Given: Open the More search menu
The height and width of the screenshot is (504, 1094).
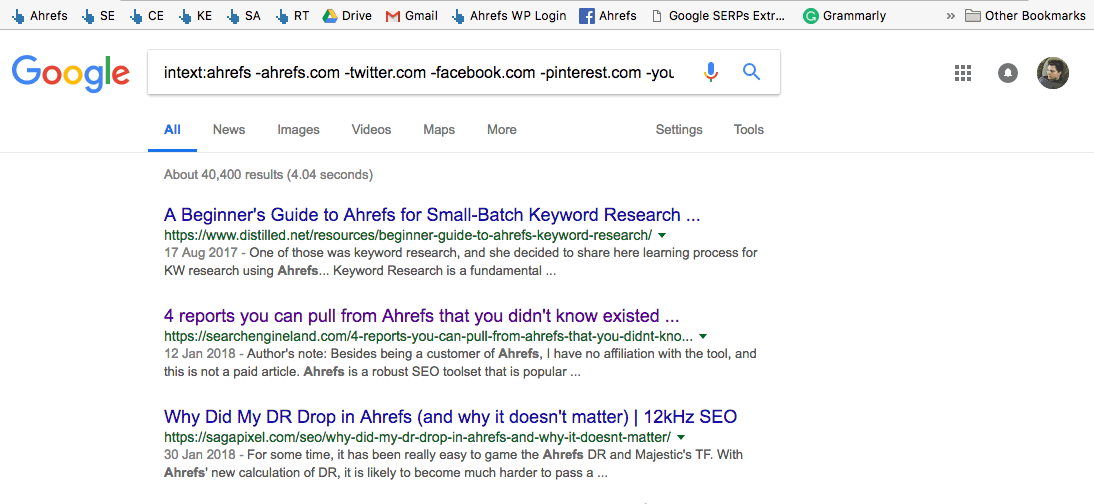Looking at the screenshot, I should [x=501, y=130].
